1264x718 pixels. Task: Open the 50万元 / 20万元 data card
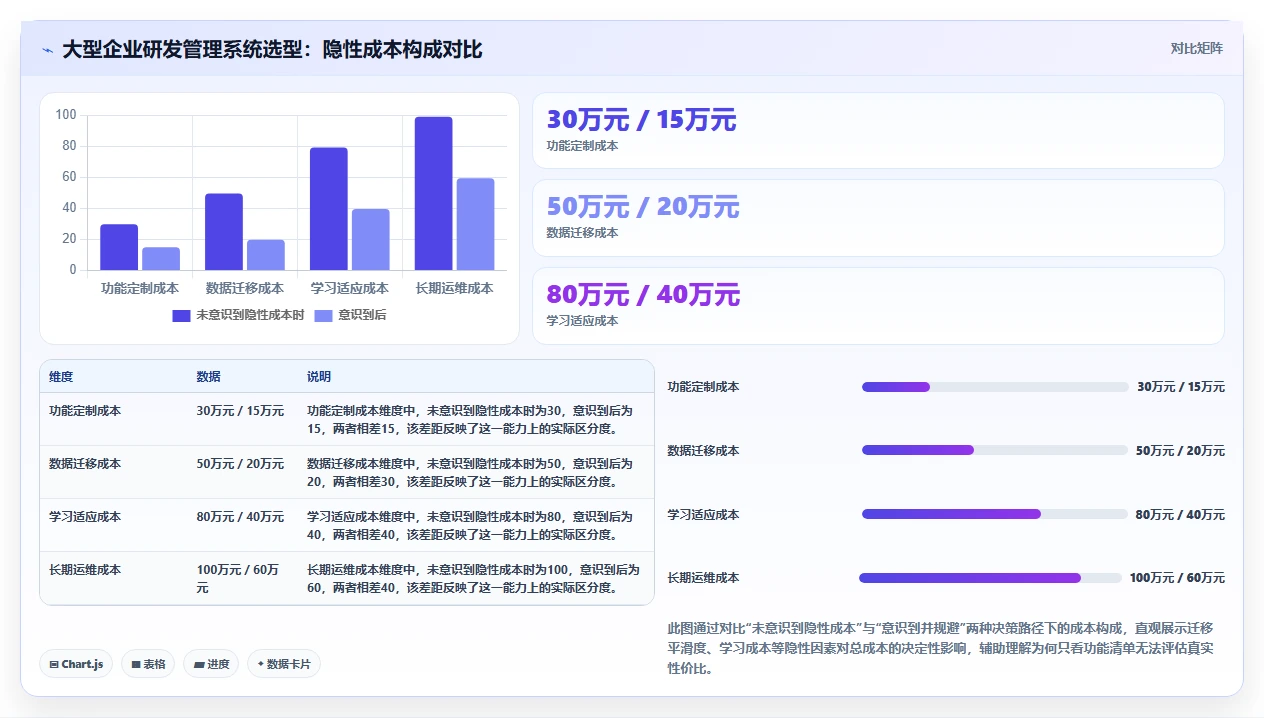click(x=878, y=218)
